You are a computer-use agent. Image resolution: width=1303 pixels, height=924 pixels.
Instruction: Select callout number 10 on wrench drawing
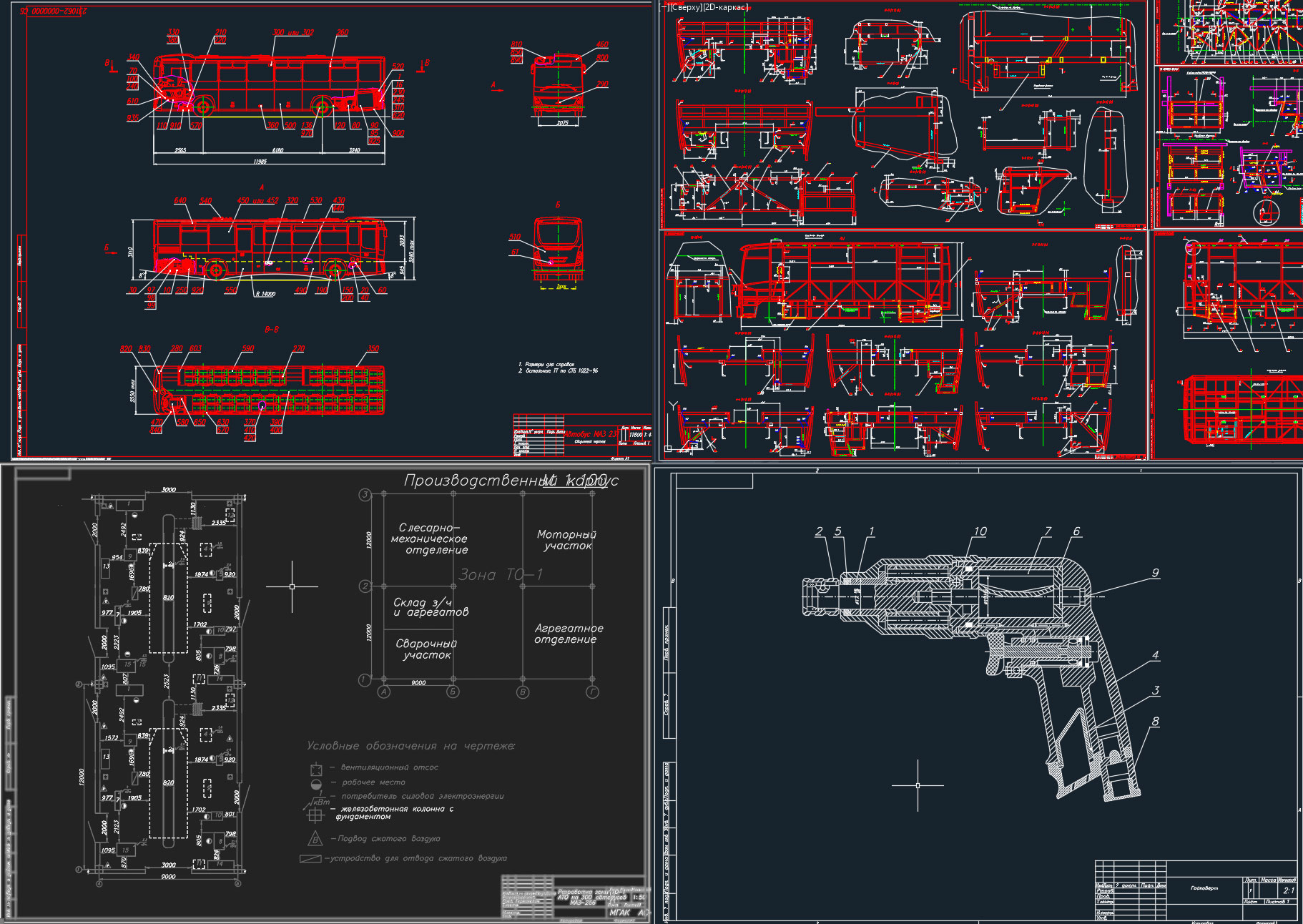(980, 531)
